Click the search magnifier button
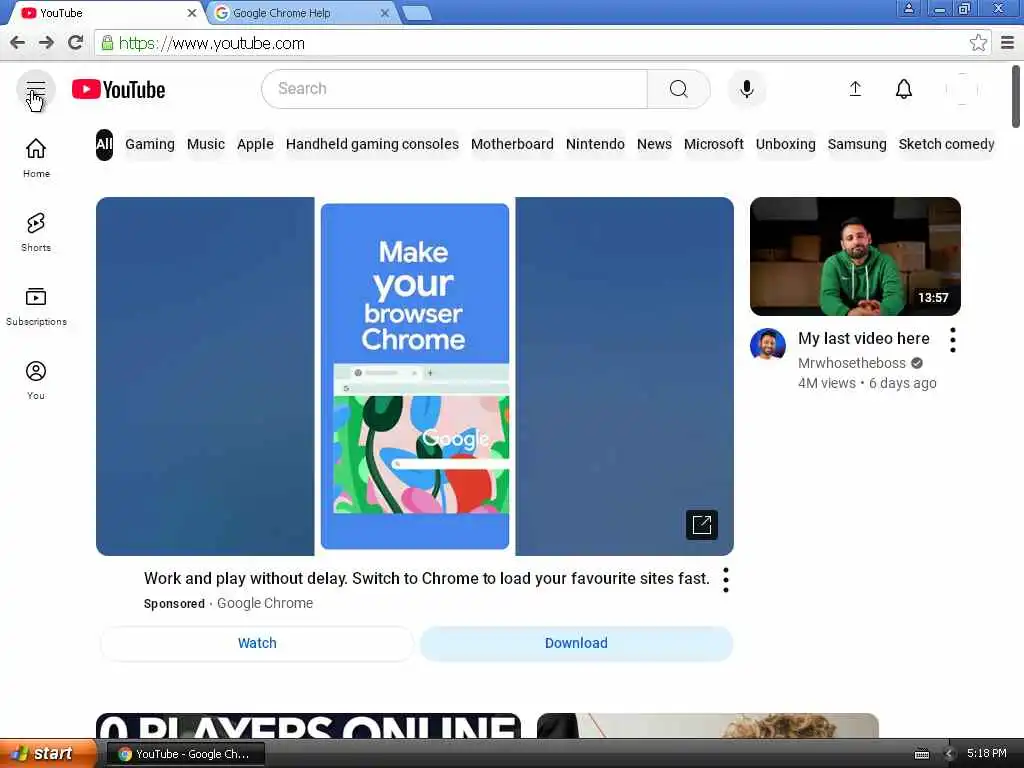 point(679,89)
